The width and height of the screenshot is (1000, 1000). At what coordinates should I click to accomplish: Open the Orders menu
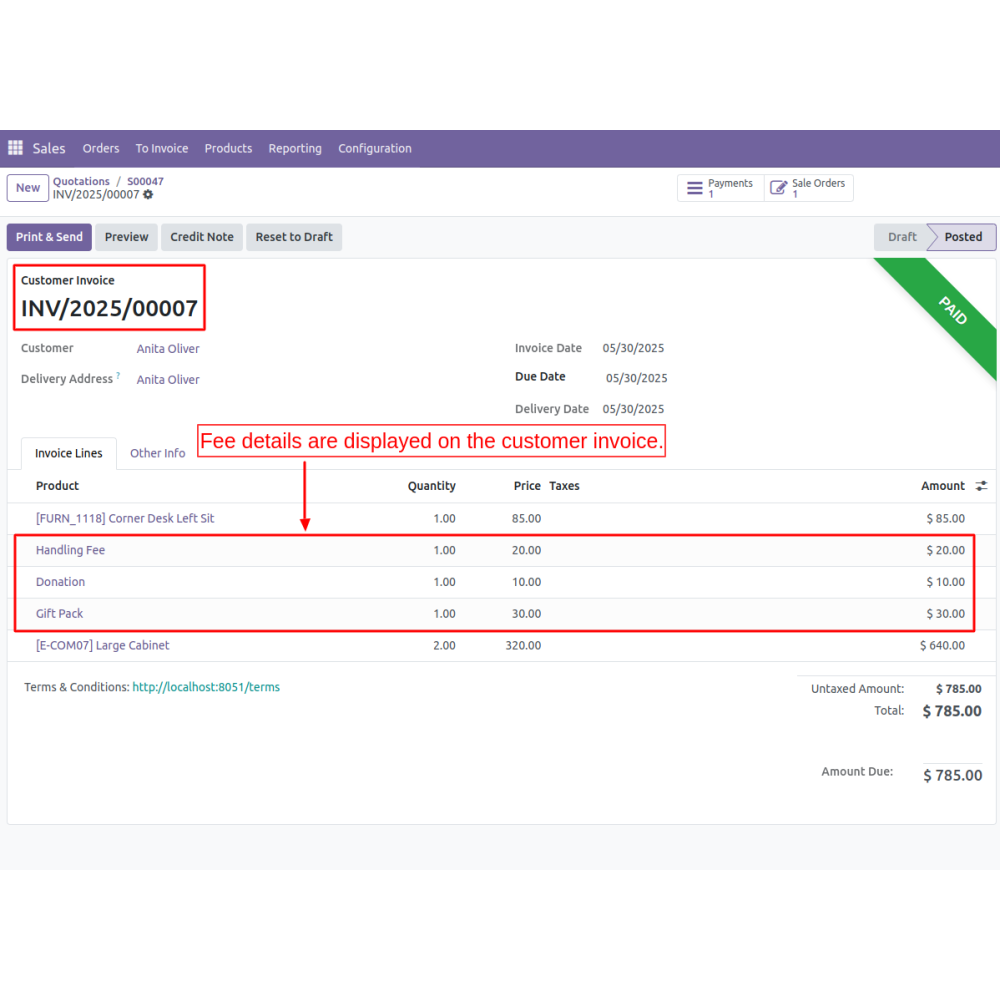[x=101, y=148]
